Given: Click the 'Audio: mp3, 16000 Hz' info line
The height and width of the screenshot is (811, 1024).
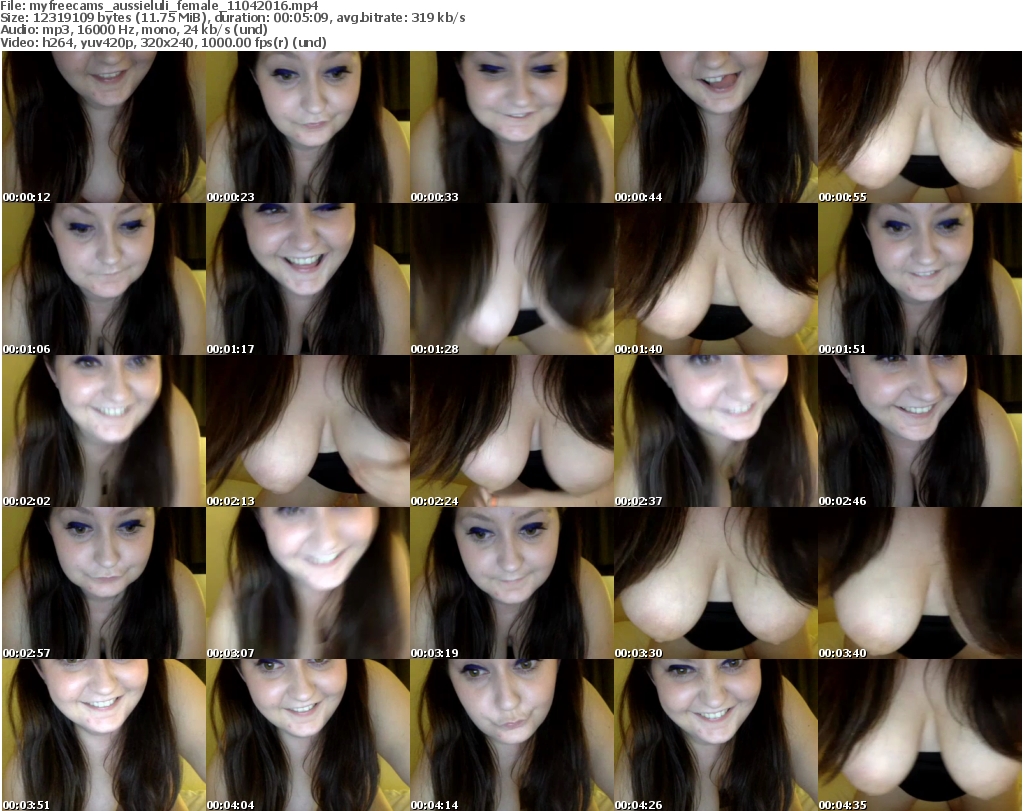Looking at the screenshot, I should click(x=134, y=30).
